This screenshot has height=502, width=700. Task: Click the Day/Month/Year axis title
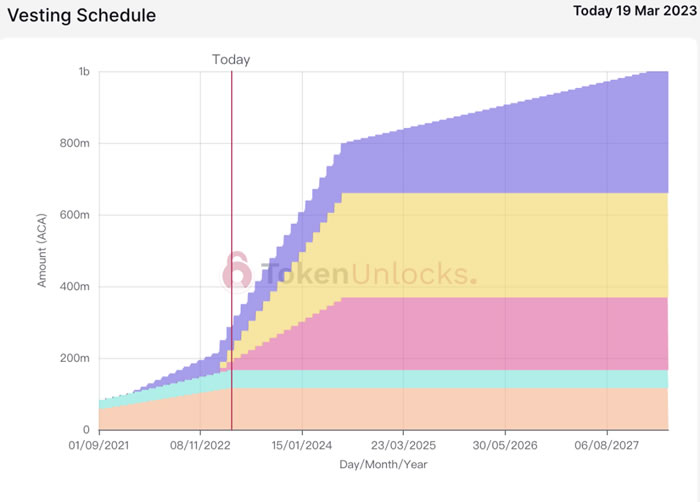coord(384,465)
